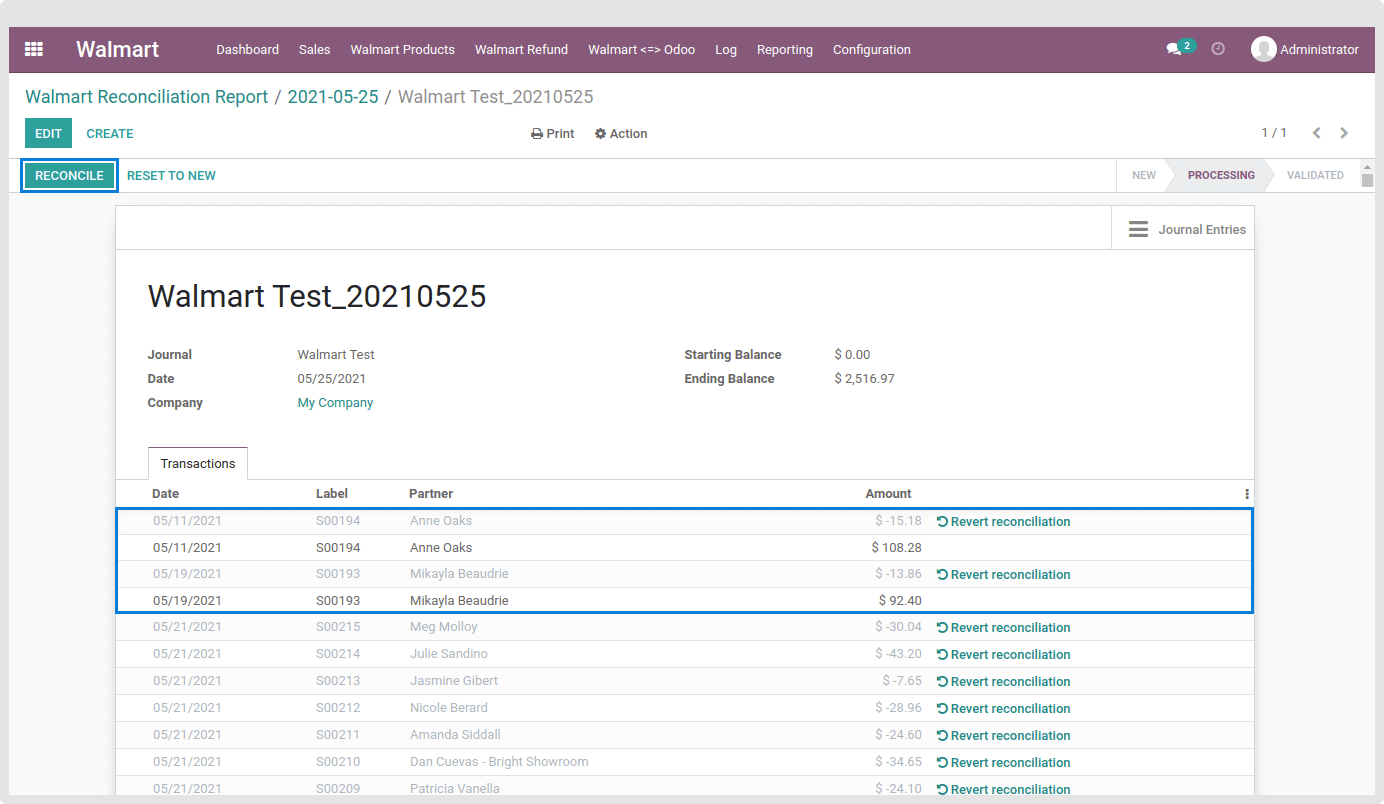The image size is (1384, 804).
Task: Sort by the Label column header
Action: click(x=332, y=494)
